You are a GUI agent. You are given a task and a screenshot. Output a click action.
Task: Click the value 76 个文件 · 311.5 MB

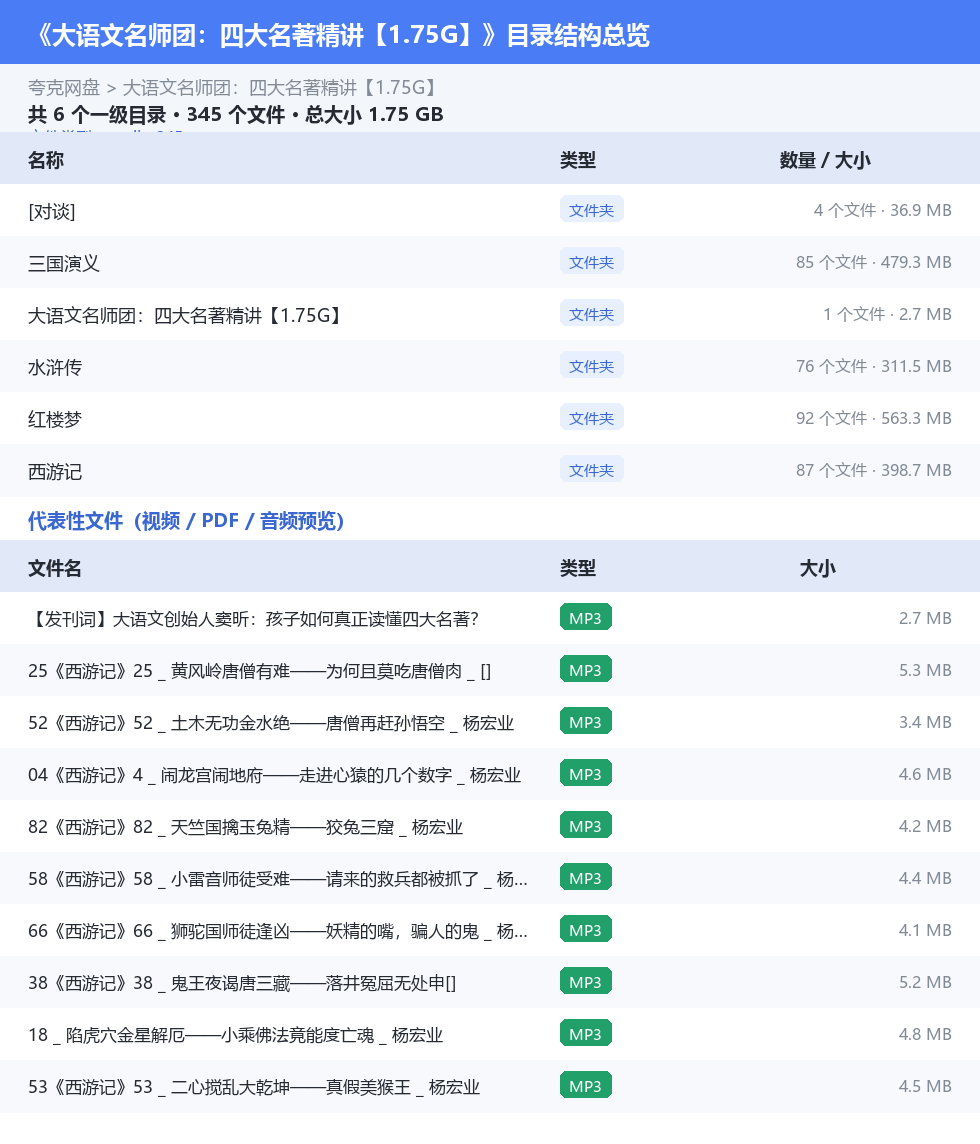[x=873, y=366]
